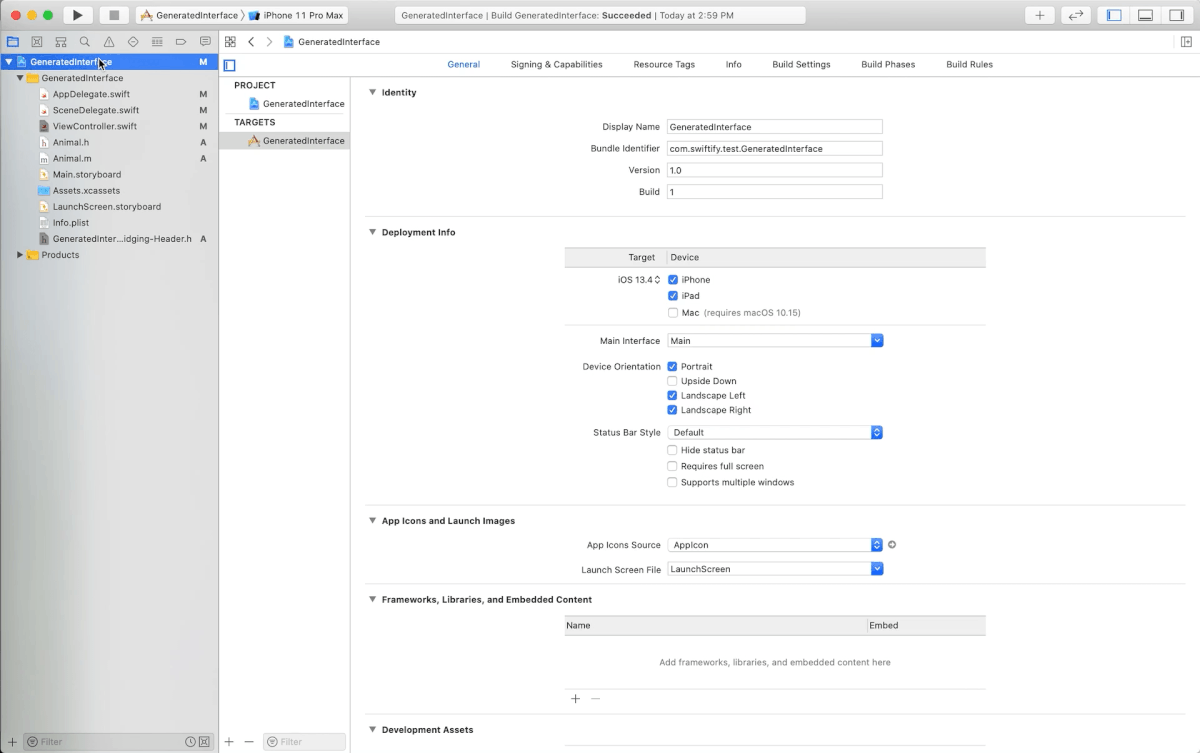Remove the selected target with minus
The width and height of the screenshot is (1200, 753).
click(x=249, y=742)
